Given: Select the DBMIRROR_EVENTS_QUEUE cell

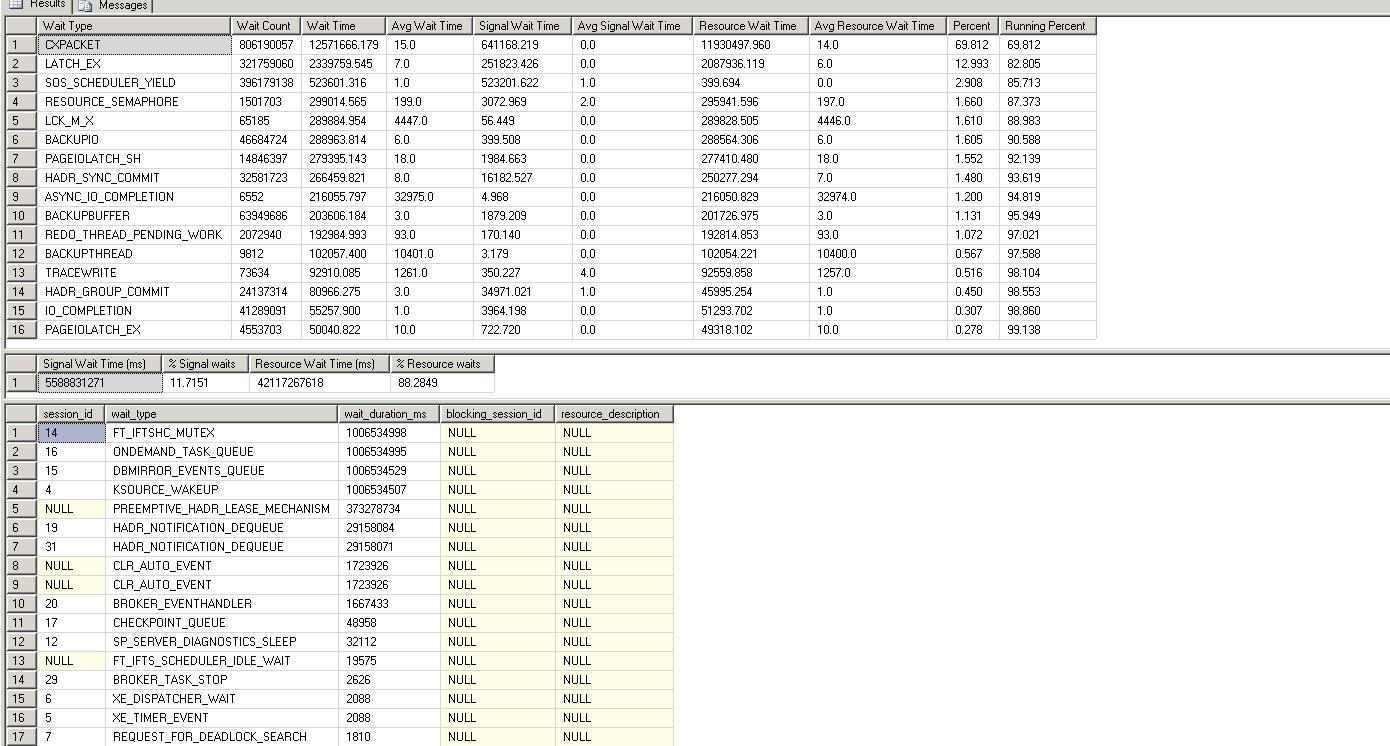Looking at the screenshot, I should [x=222, y=471].
